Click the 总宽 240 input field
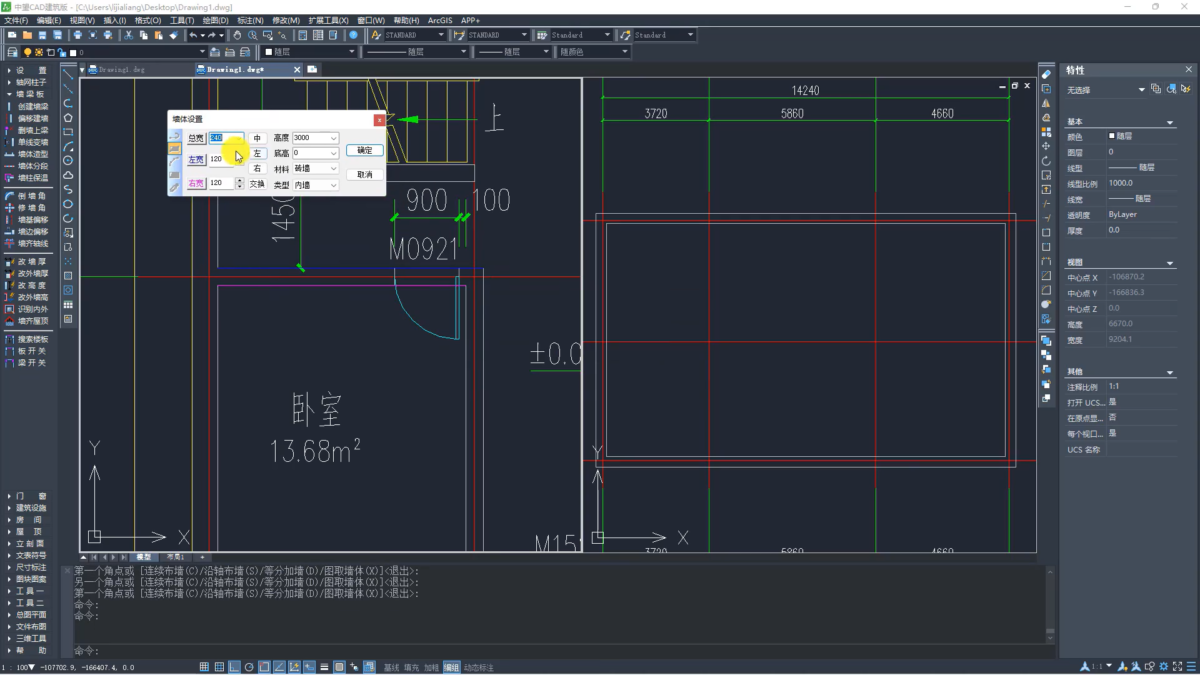1200x675 pixels. (x=226, y=138)
